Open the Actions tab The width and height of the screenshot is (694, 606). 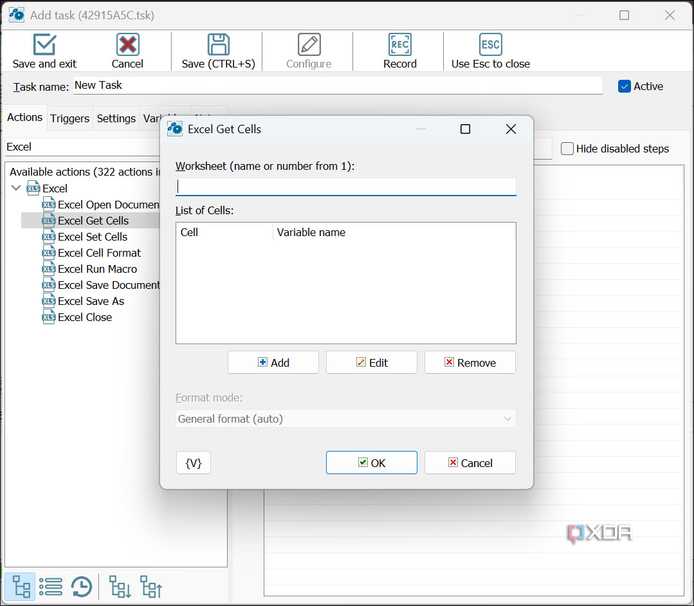pyautogui.click(x=25, y=117)
